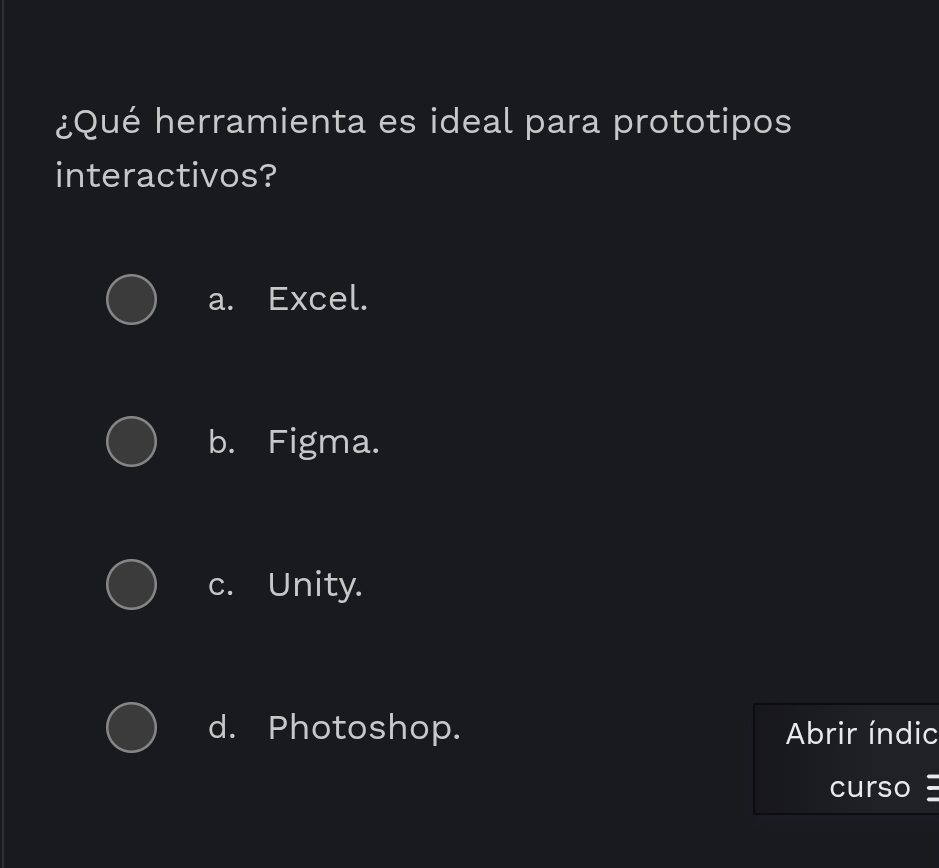Click the word 'curso' in the index button
939x868 pixels.
pos(869,788)
